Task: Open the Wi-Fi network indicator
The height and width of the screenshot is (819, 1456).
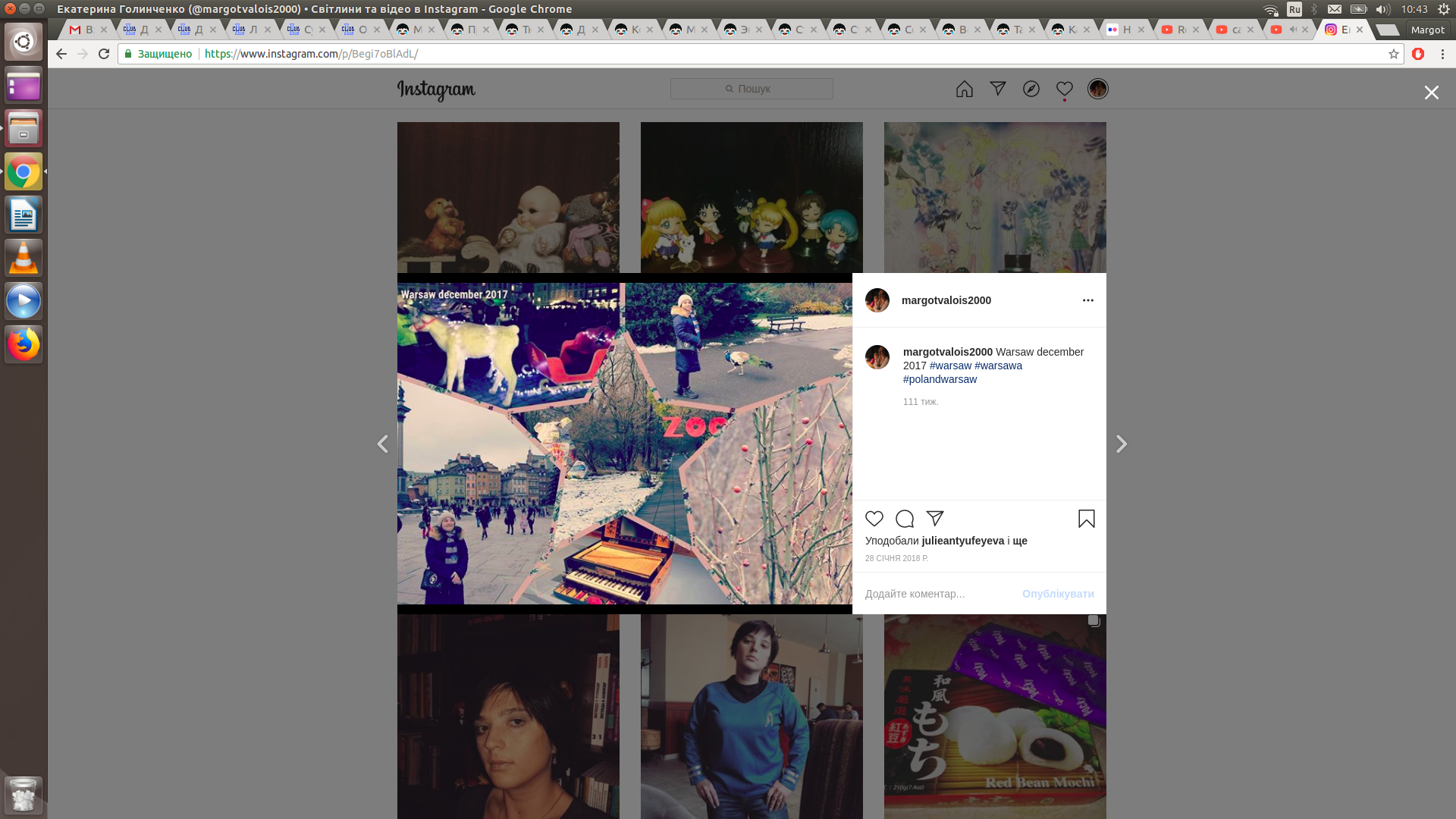Action: coord(1271,9)
